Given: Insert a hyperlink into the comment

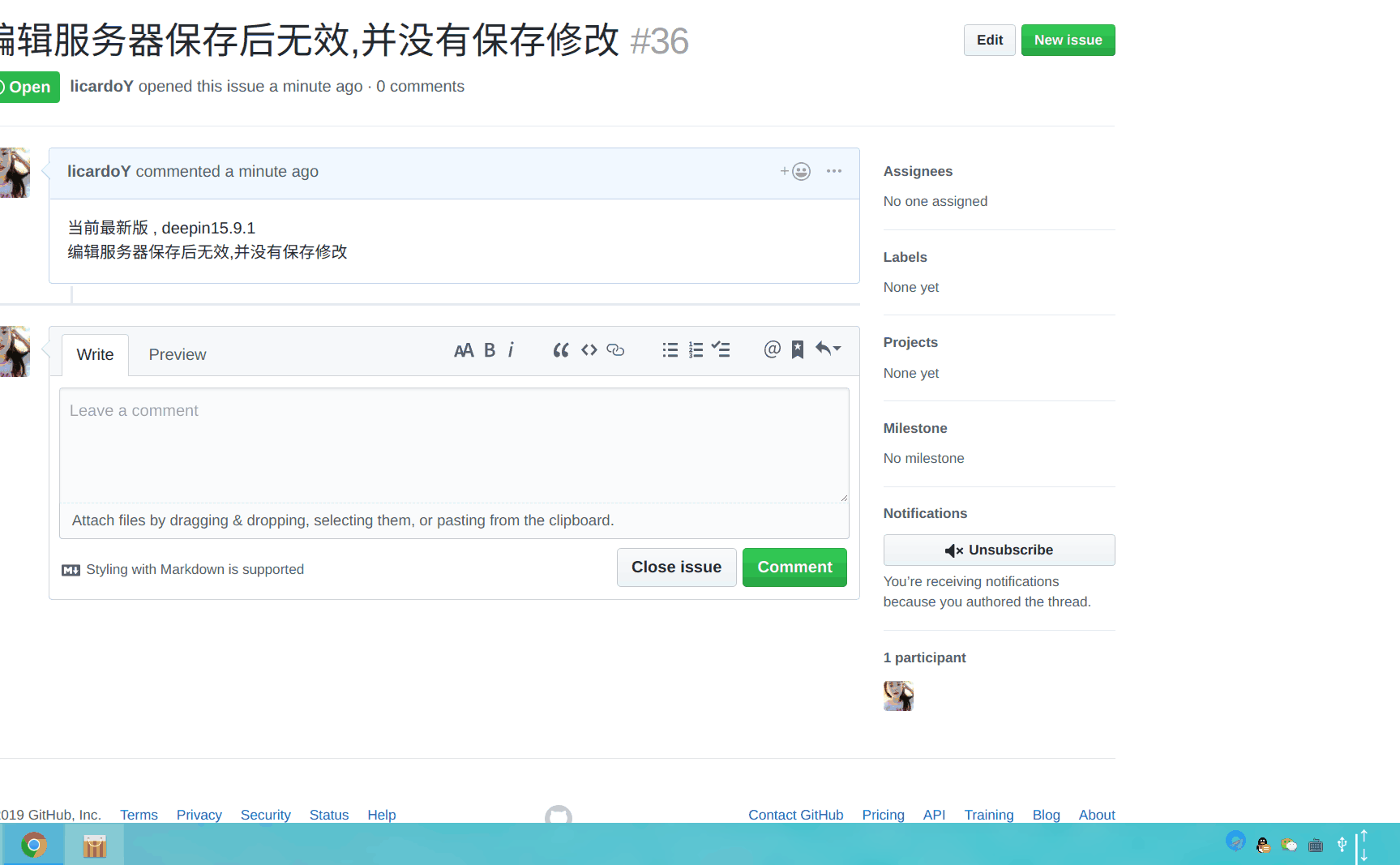Looking at the screenshot, I should pos(616,349).
